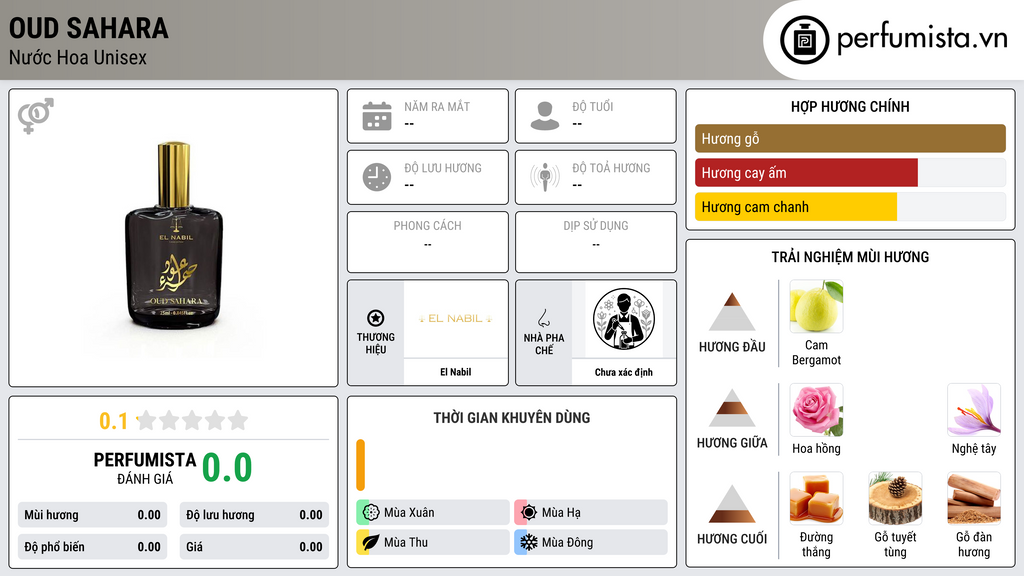
Task: Click the perfumer illustration Chưa xác định
Action: pyautogui.click(x=624, y=319)
